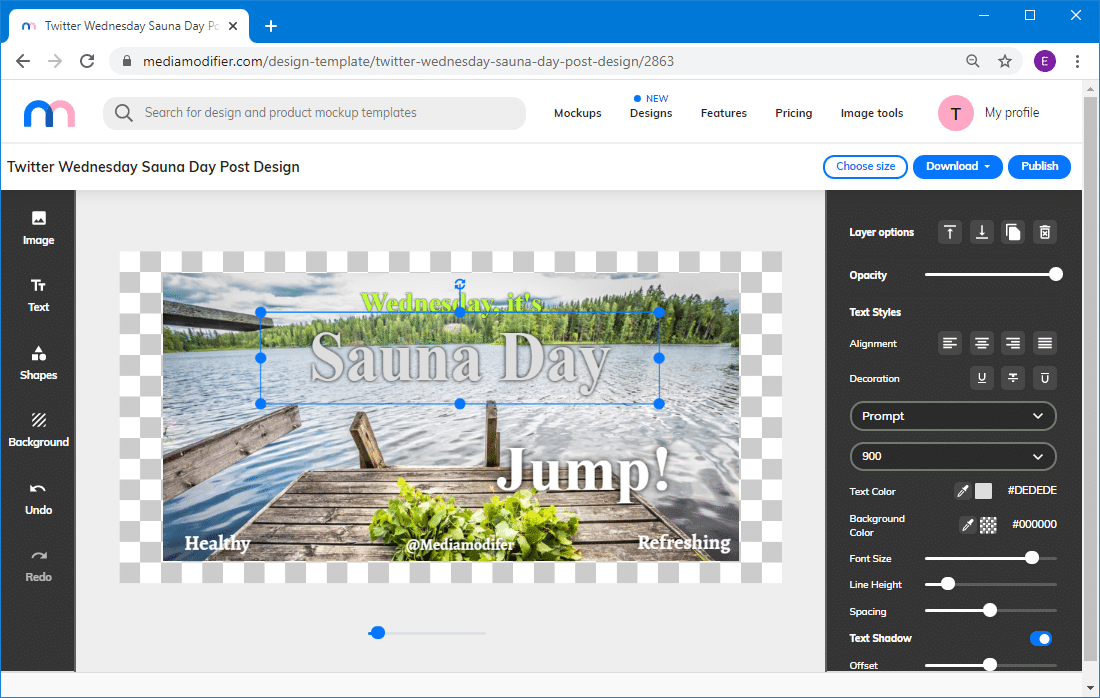Click the browser address bar URL

[408, 61]
